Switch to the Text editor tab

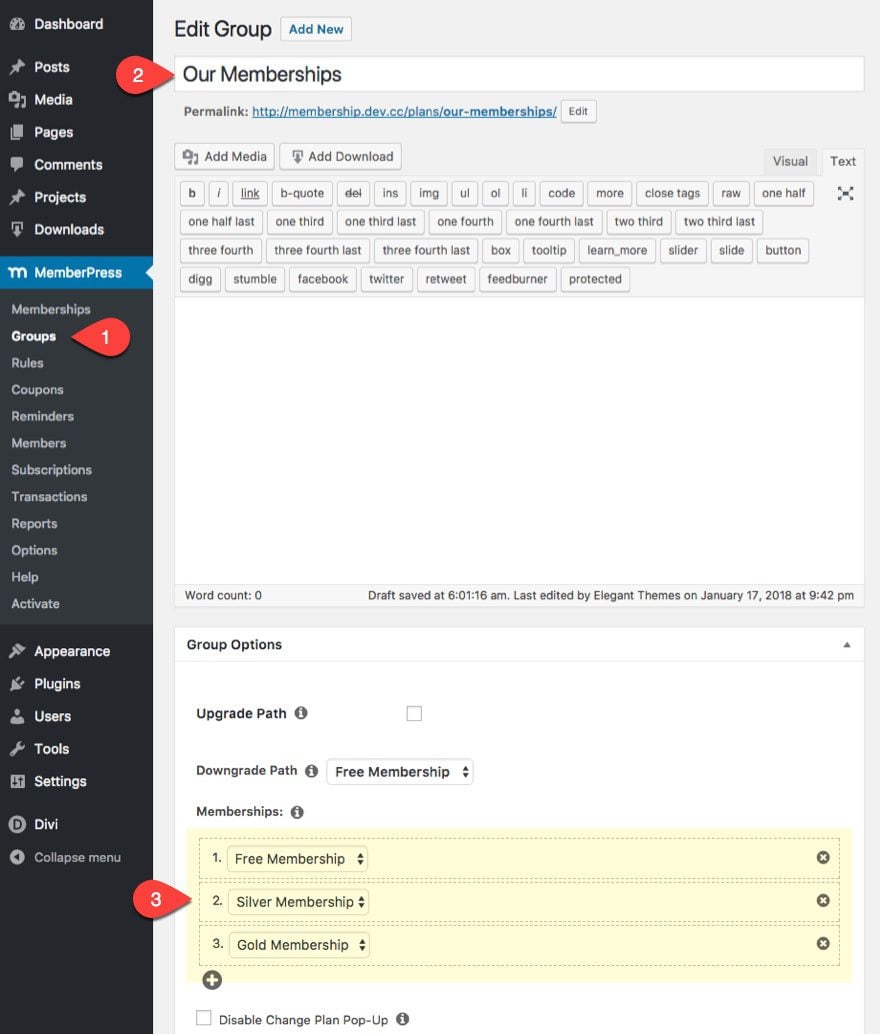842,161
